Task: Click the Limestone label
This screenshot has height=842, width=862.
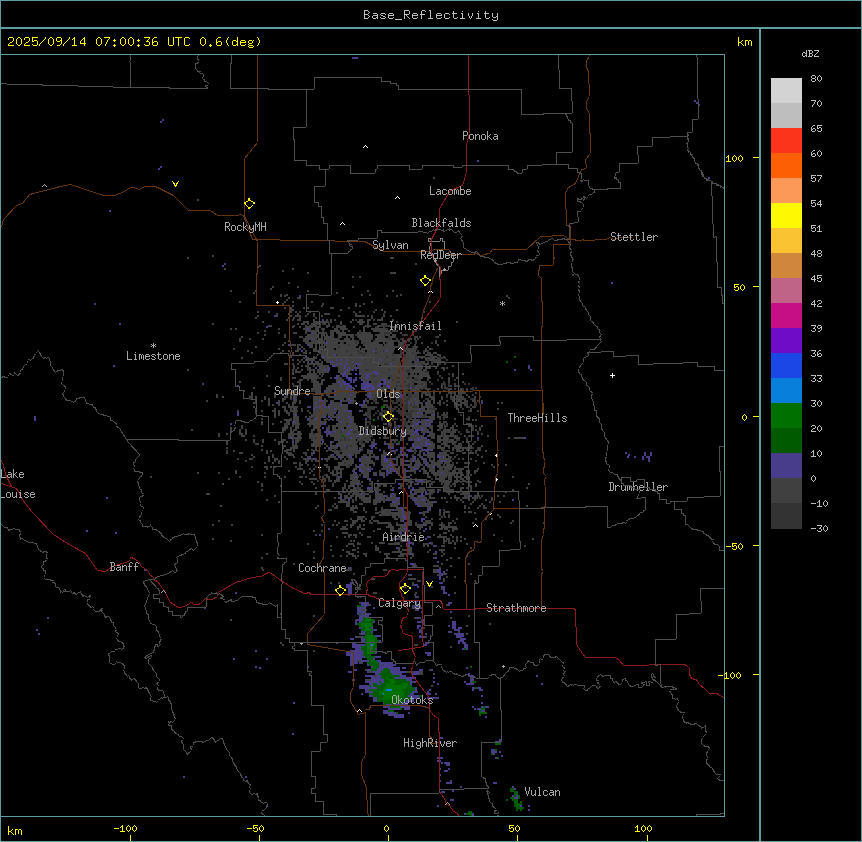Action: coord(153,356)
